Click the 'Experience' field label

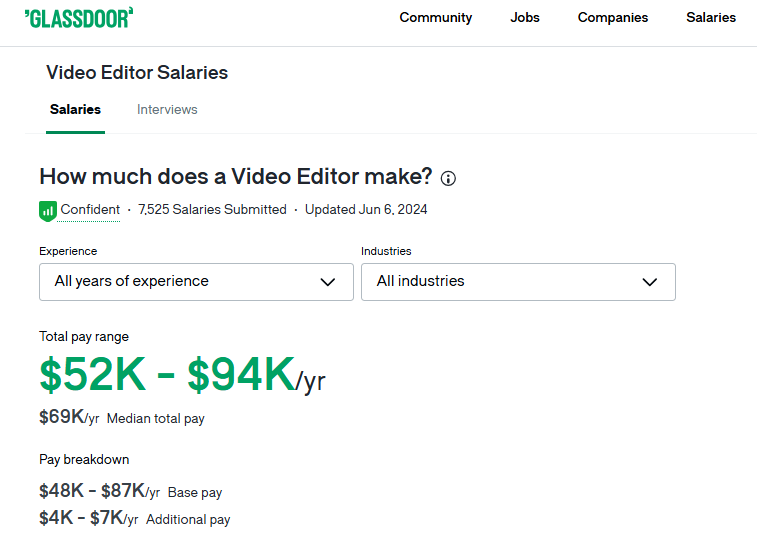pyautogui.click(x=68, y=251)
